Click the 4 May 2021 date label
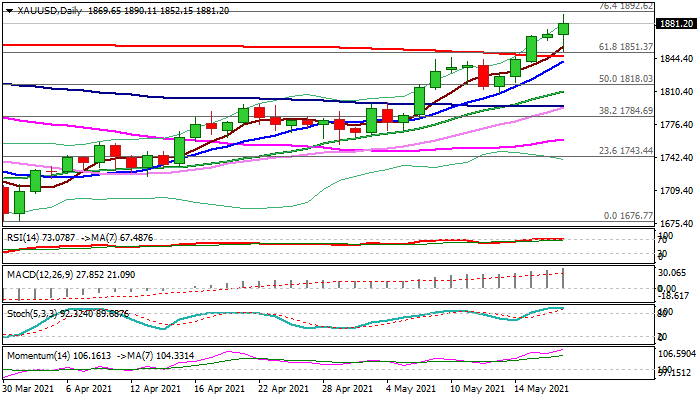Image resolution: width=700 pixels, height=400 pixels. (410, 389)
